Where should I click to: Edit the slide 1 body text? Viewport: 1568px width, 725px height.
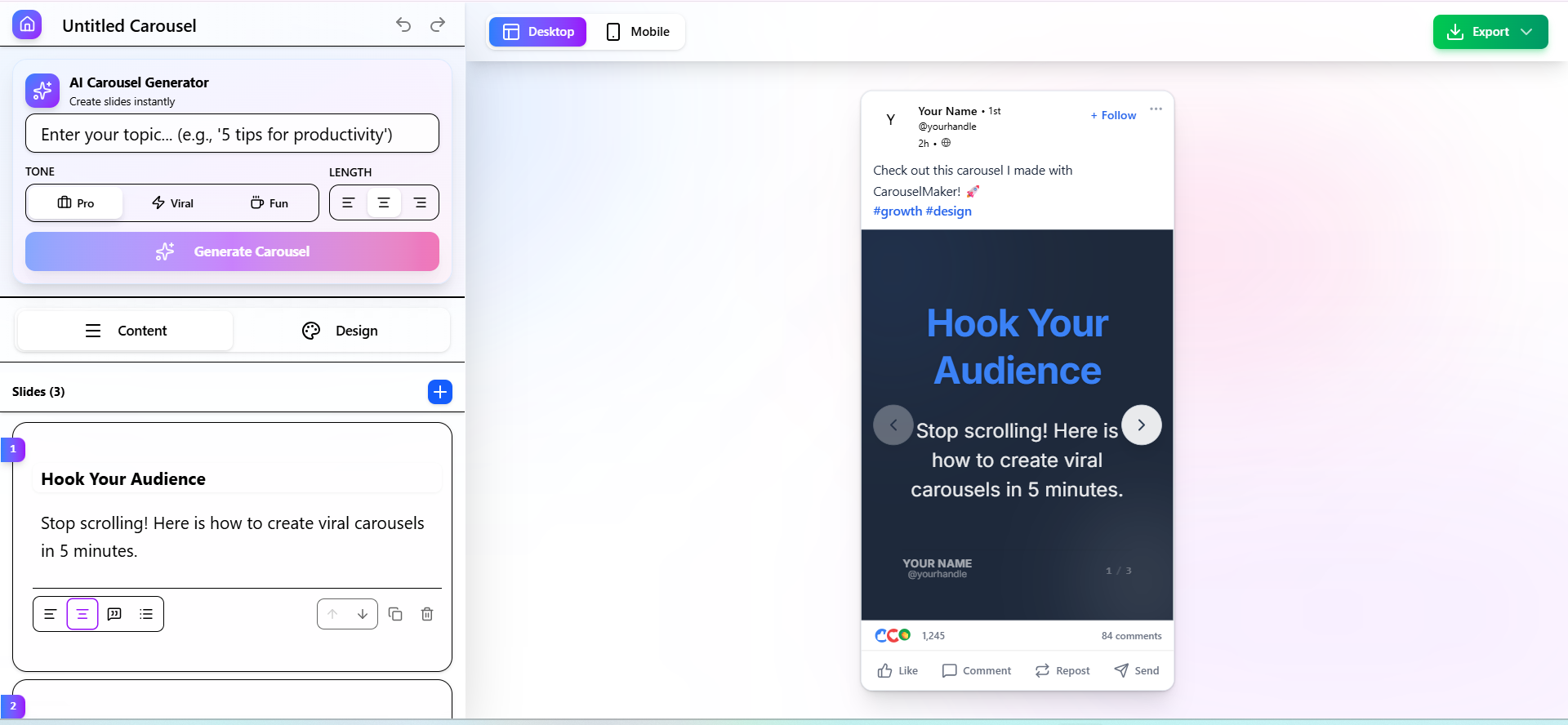237,537
